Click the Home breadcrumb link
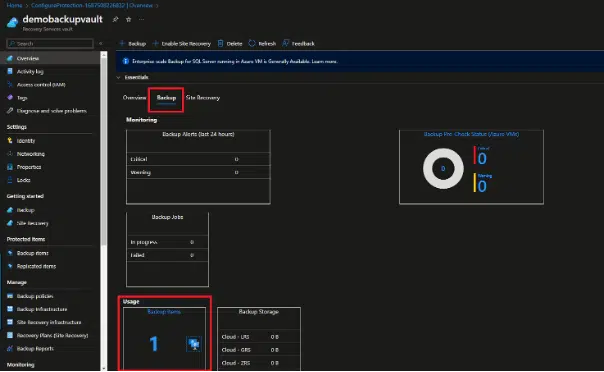The height and width of the screenshot is (372, 604). 14,5
